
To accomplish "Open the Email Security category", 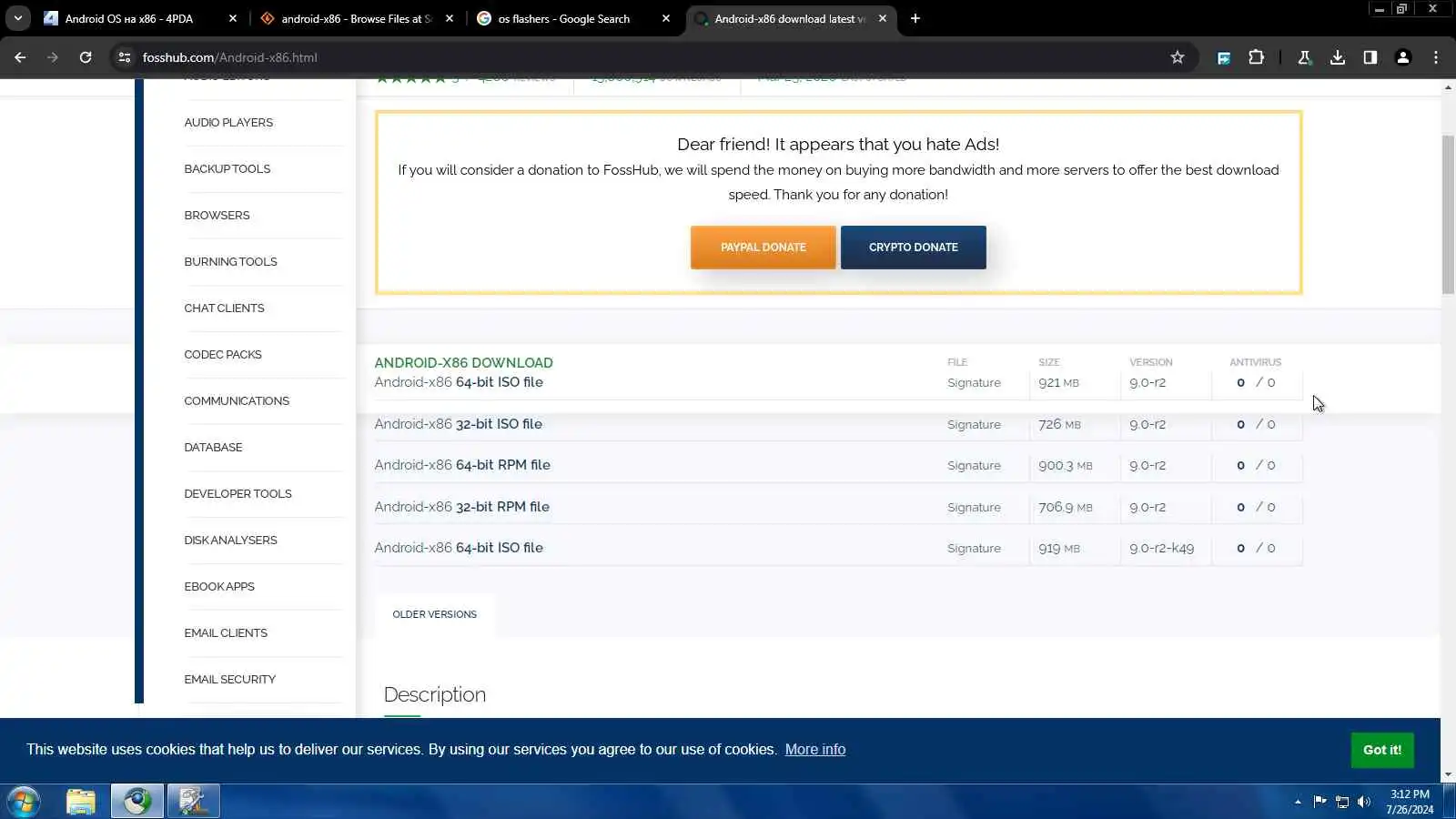I will click(x=229, y=680).
